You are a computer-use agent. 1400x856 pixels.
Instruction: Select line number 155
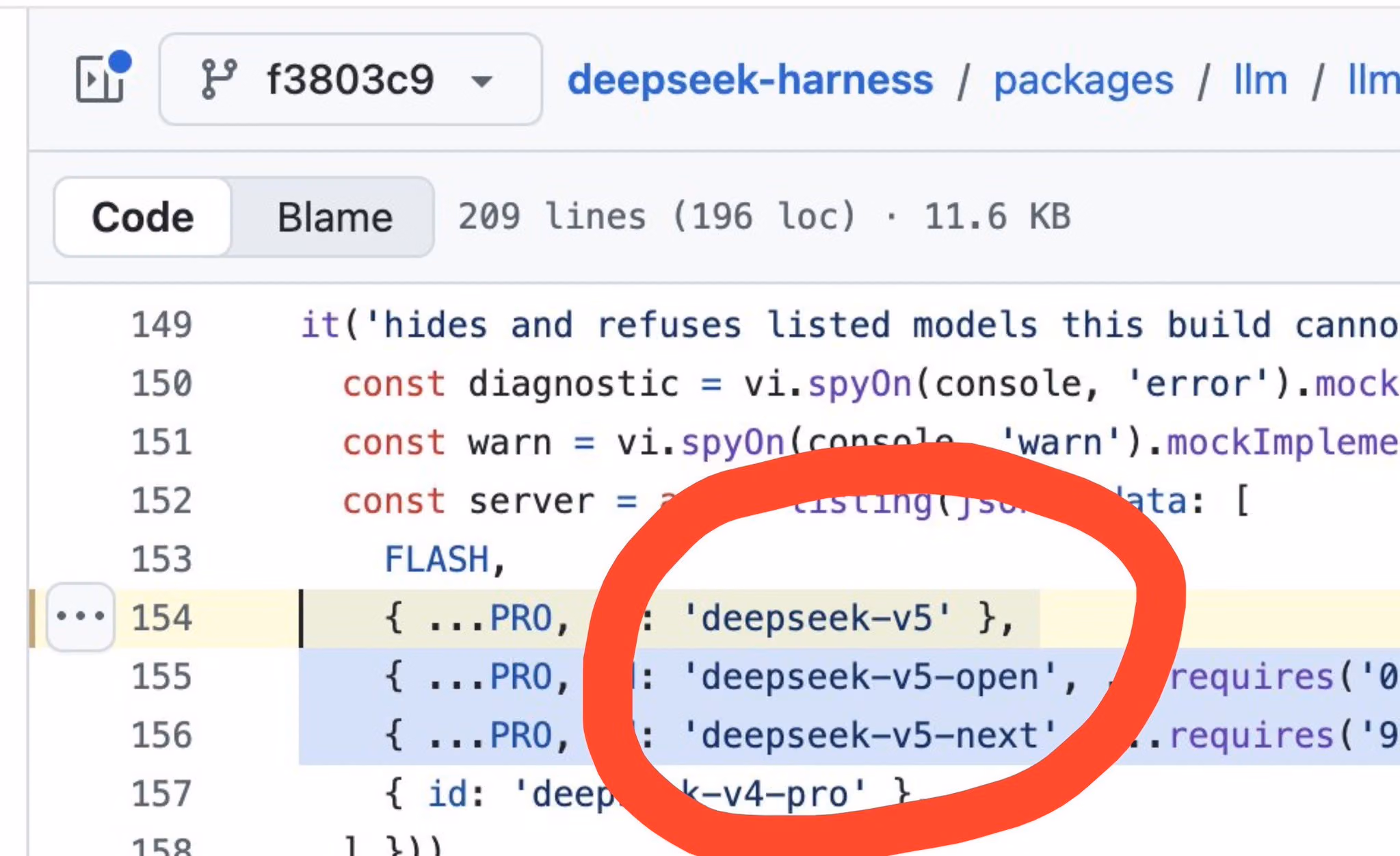(x=161, y=677)
